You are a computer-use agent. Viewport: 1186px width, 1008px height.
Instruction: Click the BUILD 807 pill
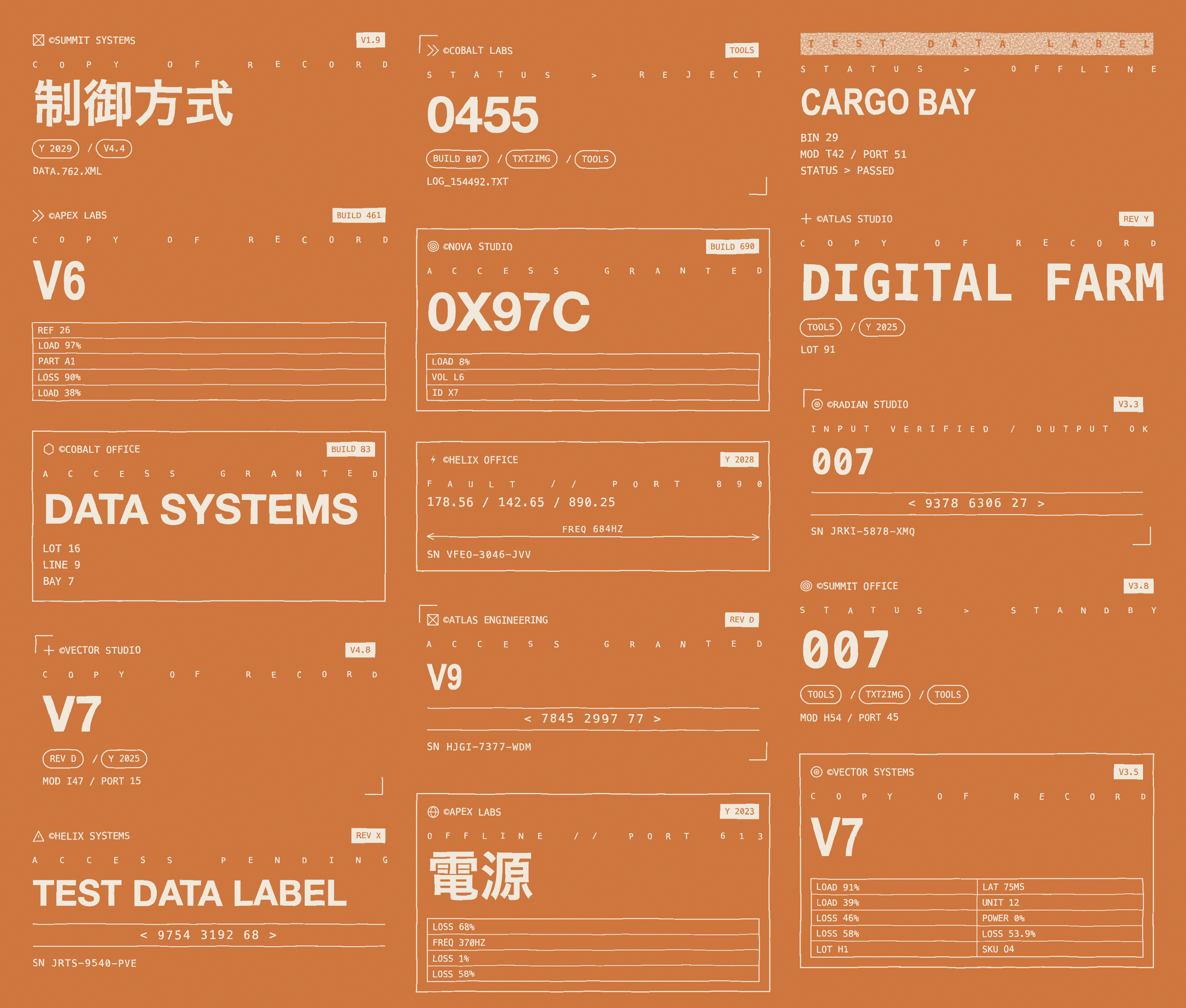(457, 159)
